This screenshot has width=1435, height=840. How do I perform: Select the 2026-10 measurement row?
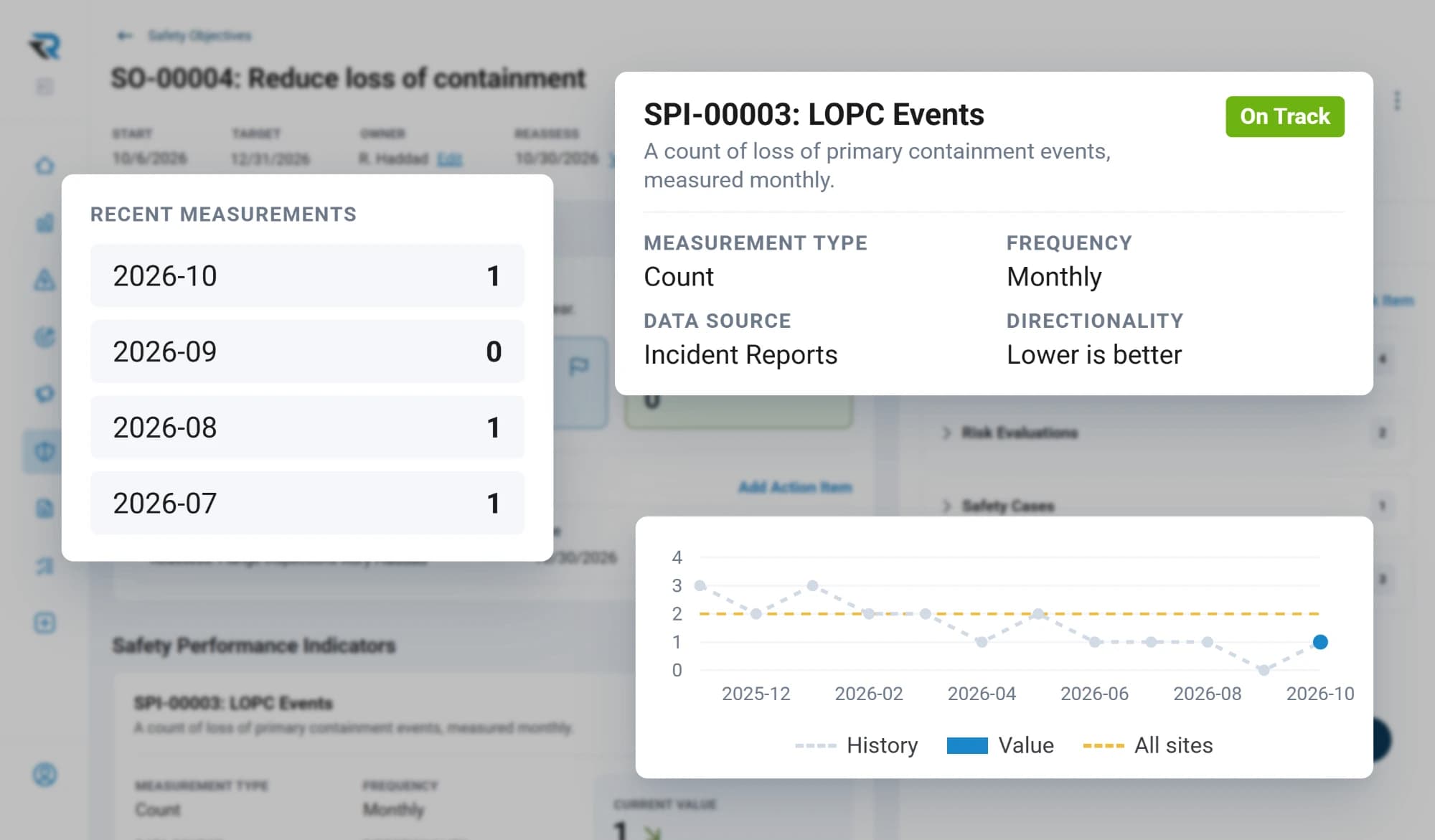[307, 276]
